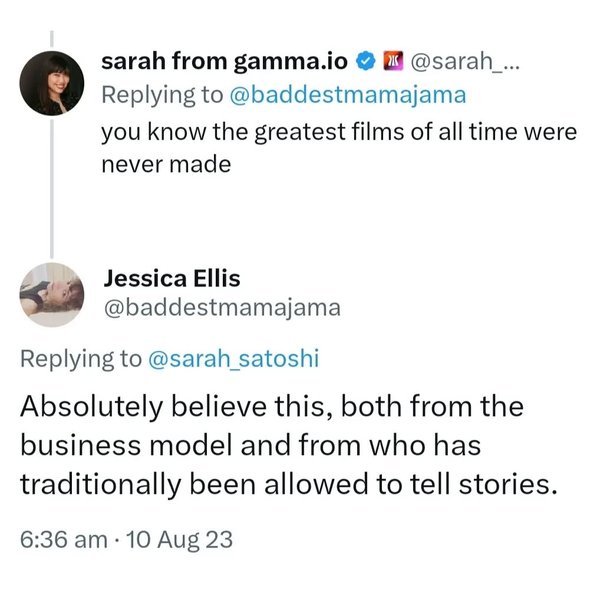Open the Jessica Ellis display name

[171, 278]
